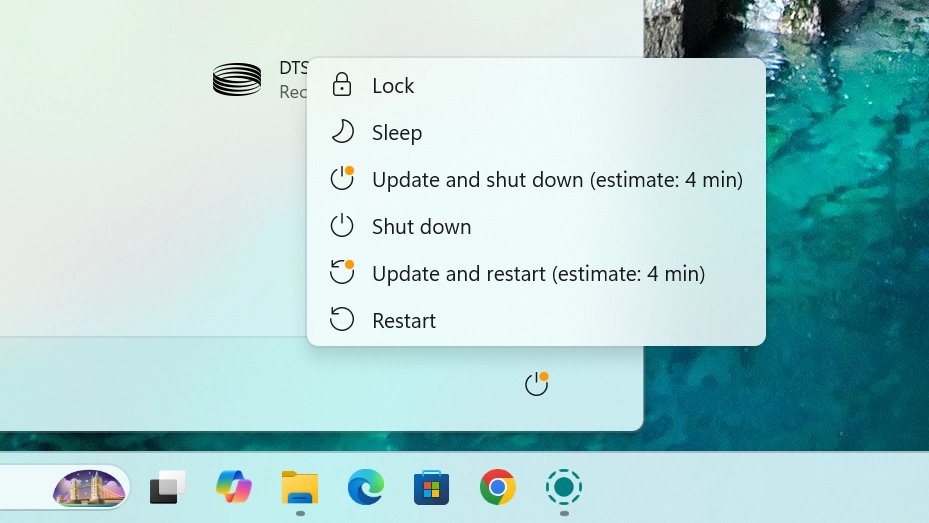The width and height of the screenshot is (929, 523).
Task: Choose Shut down without updating
Action: pos(421,227)
